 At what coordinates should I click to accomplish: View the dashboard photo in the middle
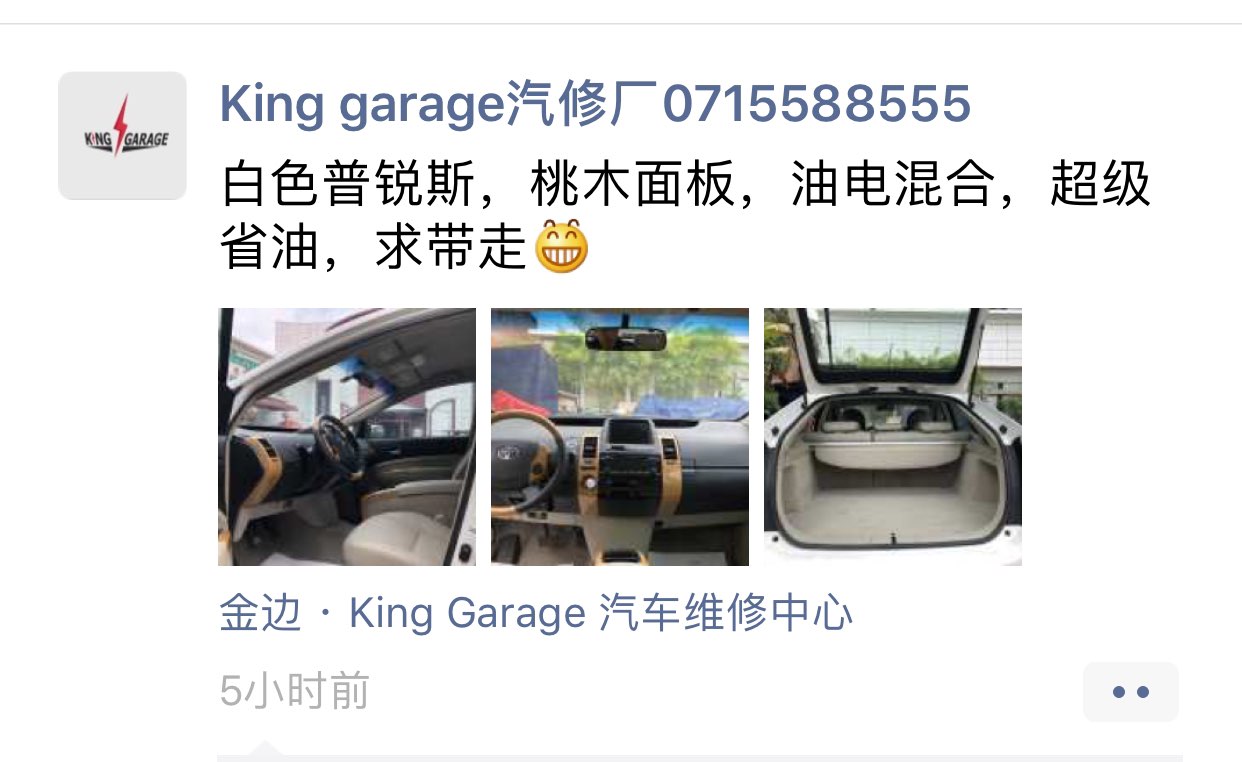(x=620, y=437)
